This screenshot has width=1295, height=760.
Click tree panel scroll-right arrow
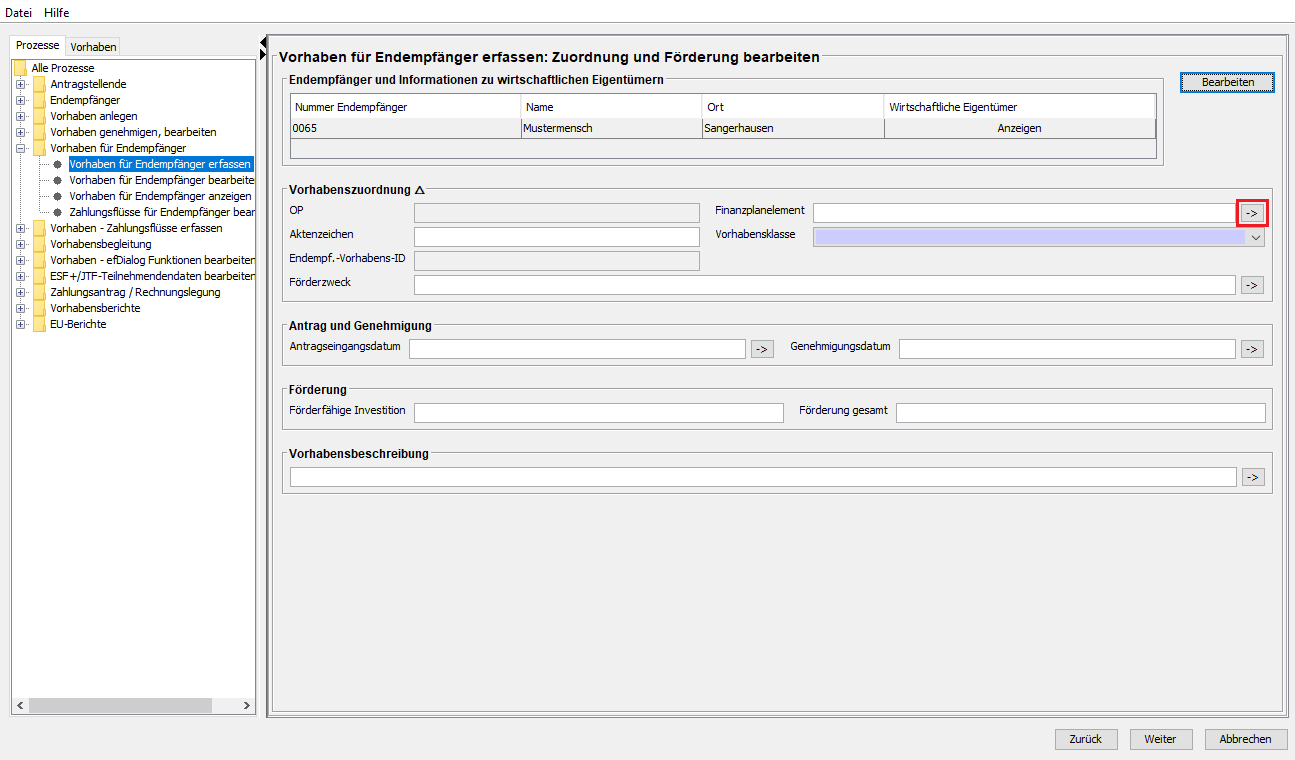point(247,706)
